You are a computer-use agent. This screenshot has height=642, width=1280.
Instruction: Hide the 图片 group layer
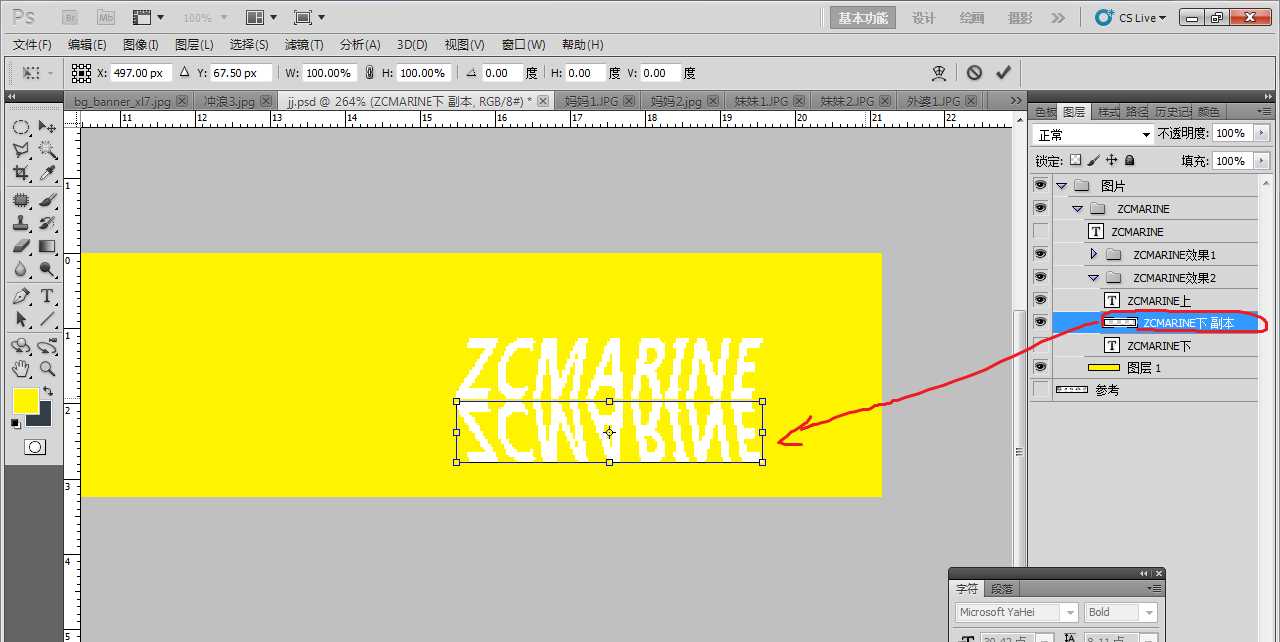click(x=1041, y=185)
